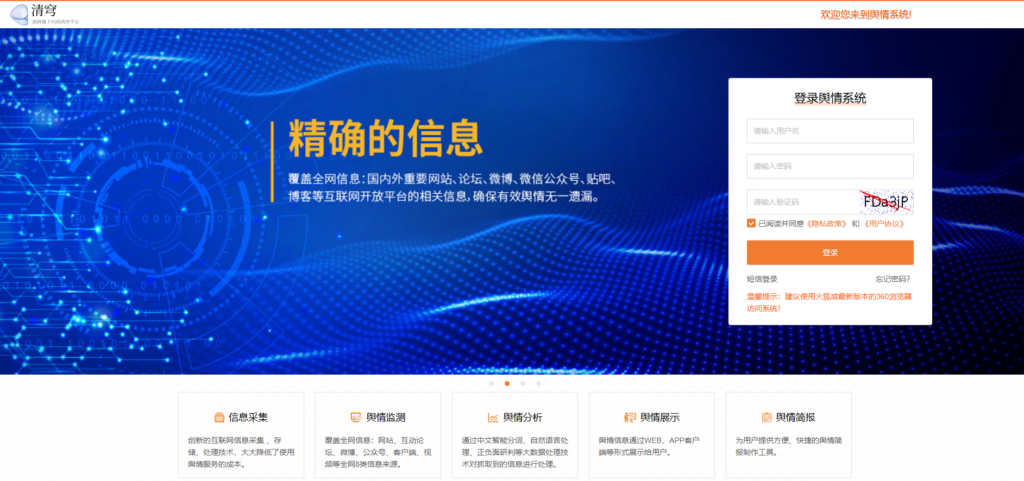Click the 舆情分析 chart icon

coord(493,417)
